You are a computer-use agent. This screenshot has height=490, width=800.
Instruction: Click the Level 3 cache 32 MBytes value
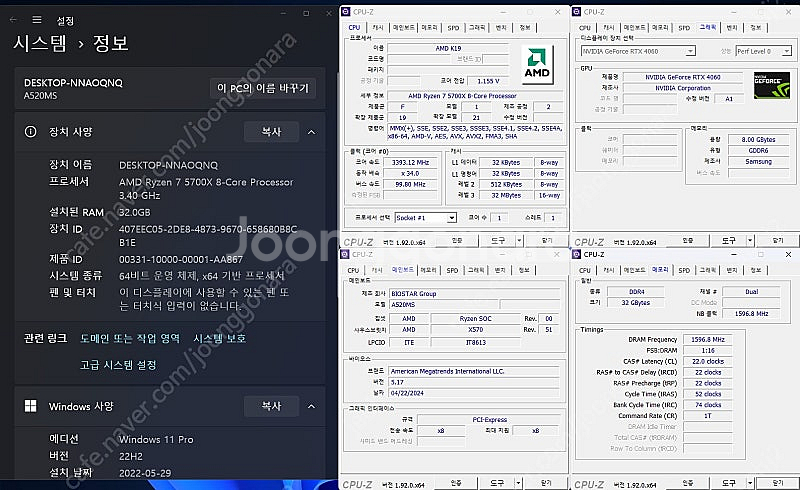[x=506, y=195]
